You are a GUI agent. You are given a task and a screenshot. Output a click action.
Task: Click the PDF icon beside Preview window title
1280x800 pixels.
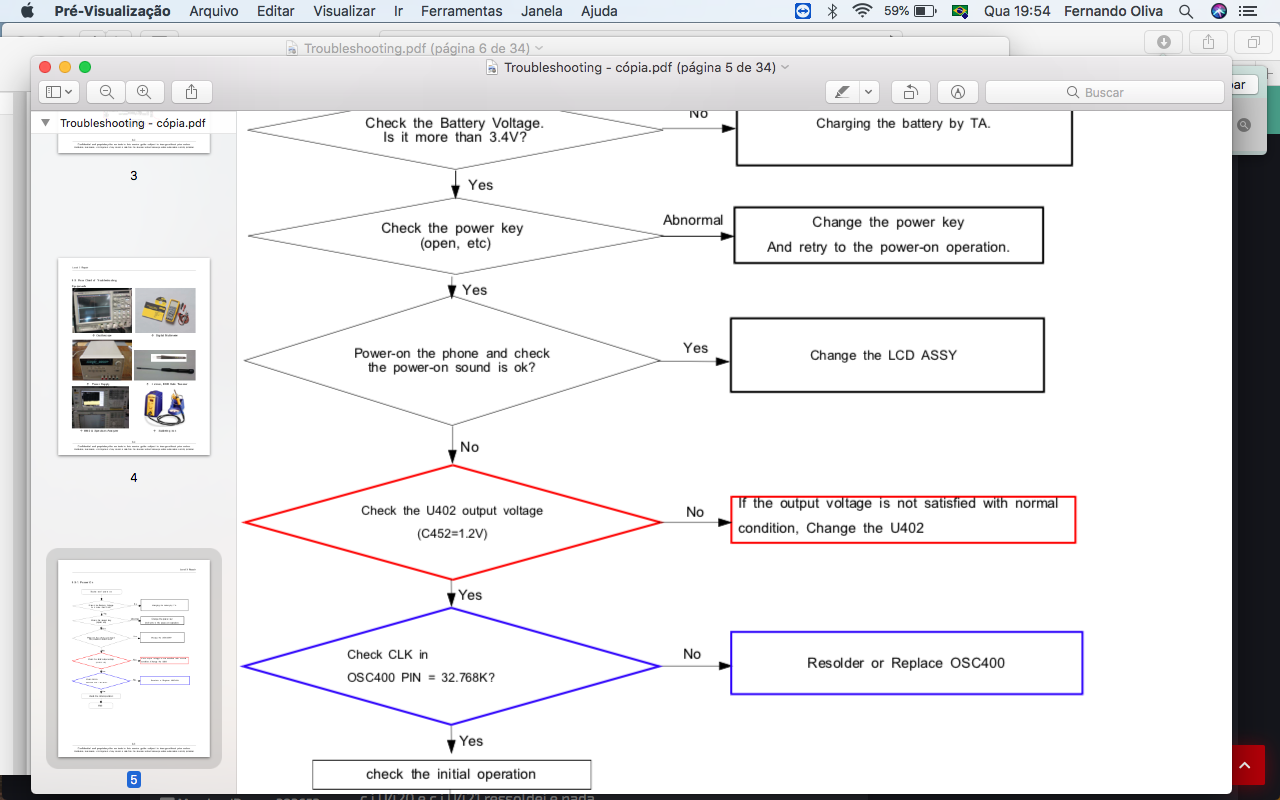(492, 67)
